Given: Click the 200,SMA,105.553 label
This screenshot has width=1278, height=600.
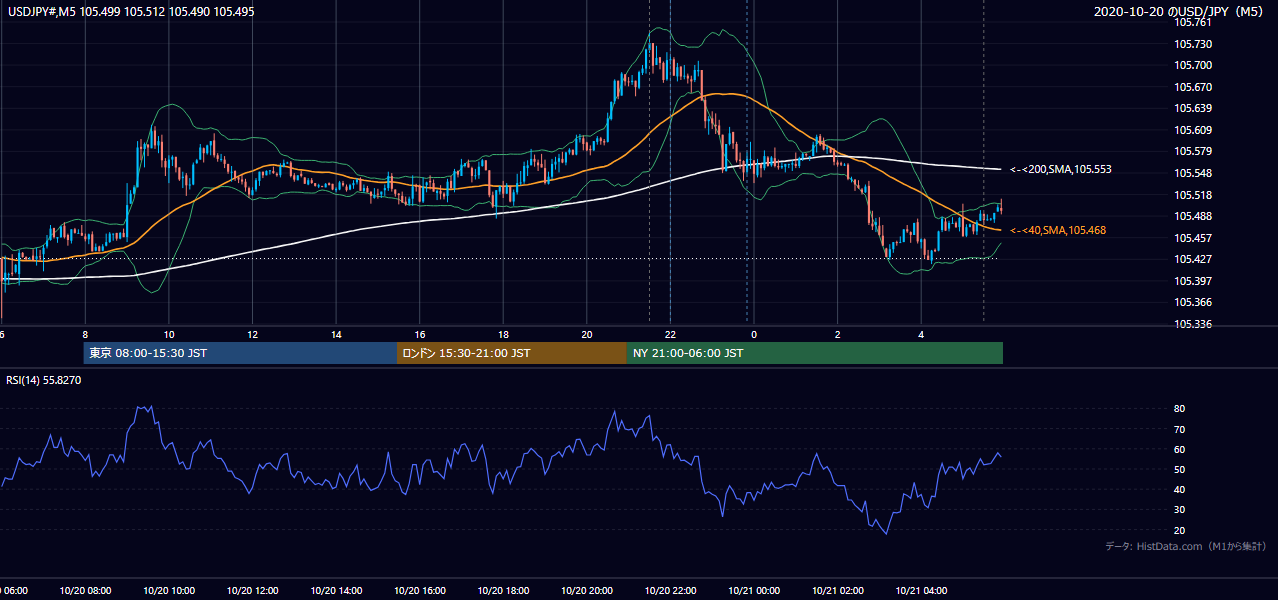Looking at the screenshot, I should (1061, 170).
